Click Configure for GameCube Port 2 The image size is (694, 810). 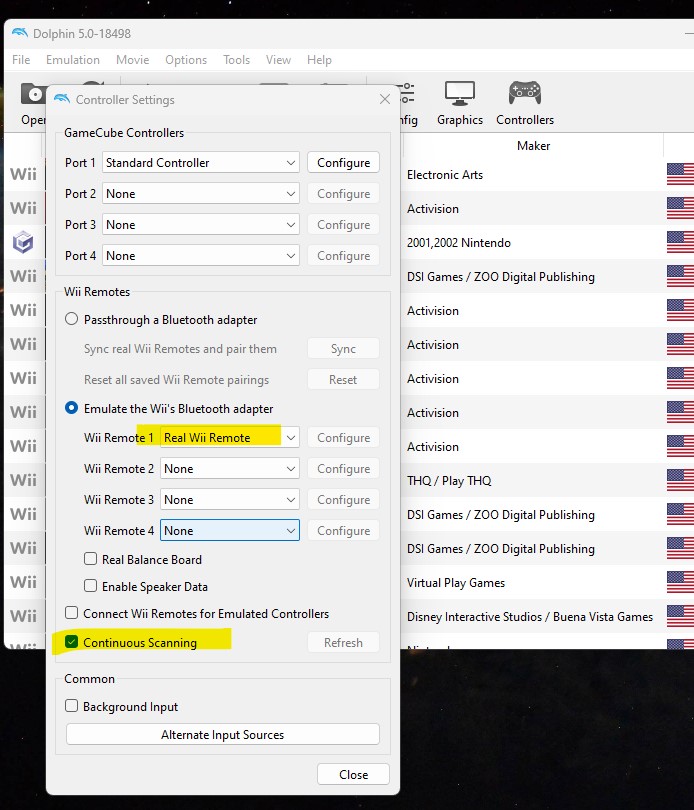343,194
